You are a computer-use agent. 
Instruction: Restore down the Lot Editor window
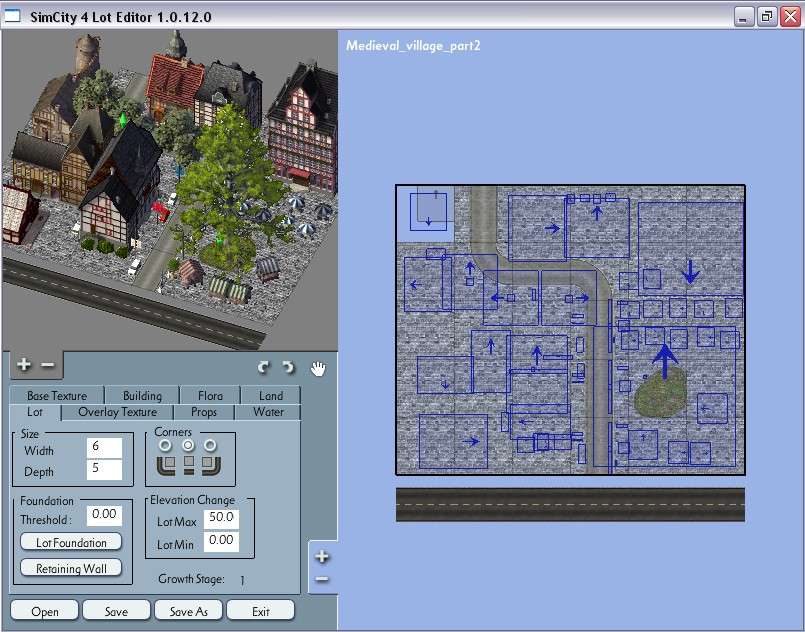[766, 16]
